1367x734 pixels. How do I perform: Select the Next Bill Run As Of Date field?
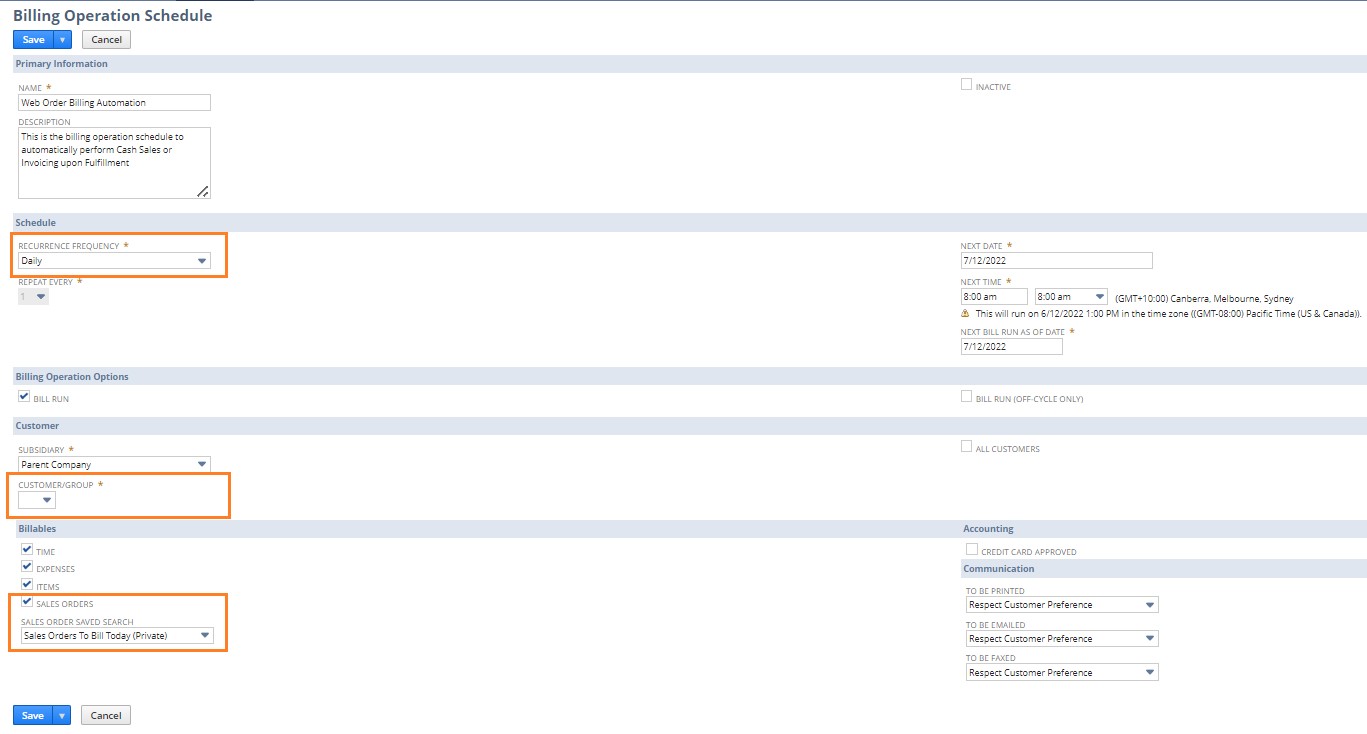point(1010,346)
